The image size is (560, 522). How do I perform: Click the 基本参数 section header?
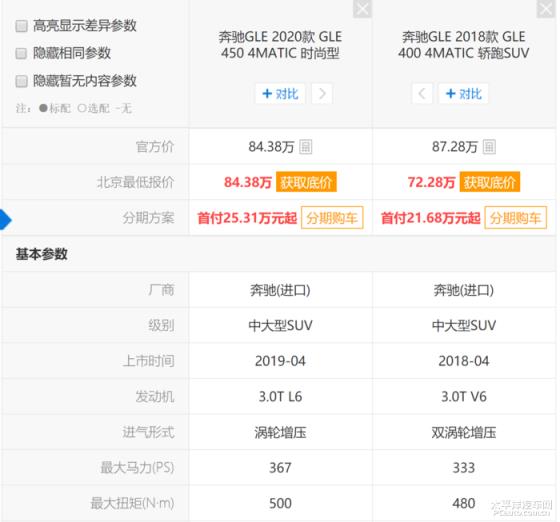point(41,254)
